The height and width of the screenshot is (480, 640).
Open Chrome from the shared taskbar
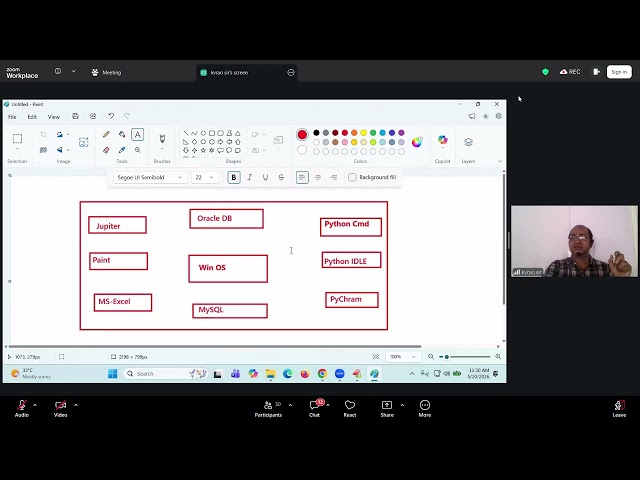pyautogui.click(x=322, y=373)
